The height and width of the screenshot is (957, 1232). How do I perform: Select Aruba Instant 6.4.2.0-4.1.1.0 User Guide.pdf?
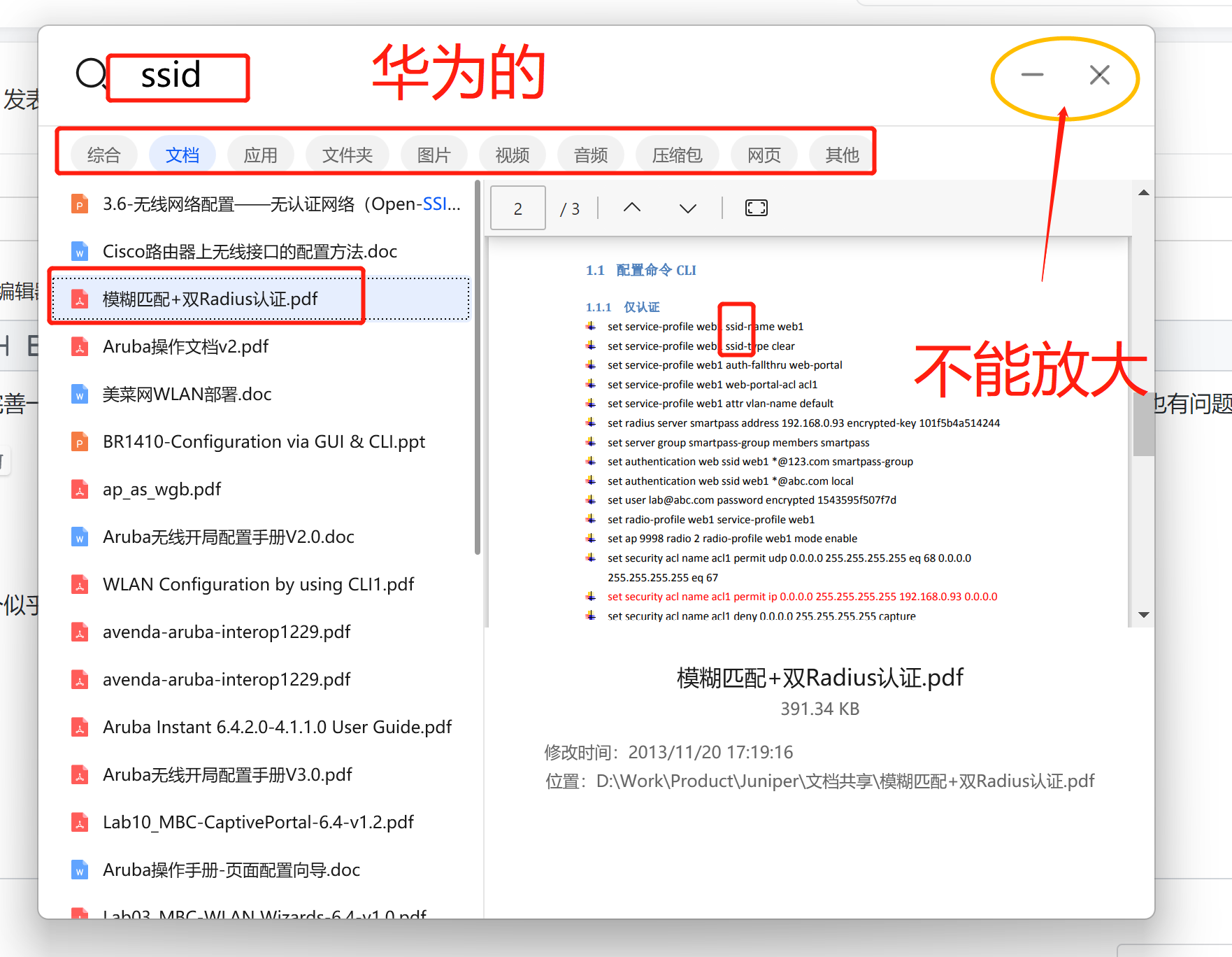[262, 728]
